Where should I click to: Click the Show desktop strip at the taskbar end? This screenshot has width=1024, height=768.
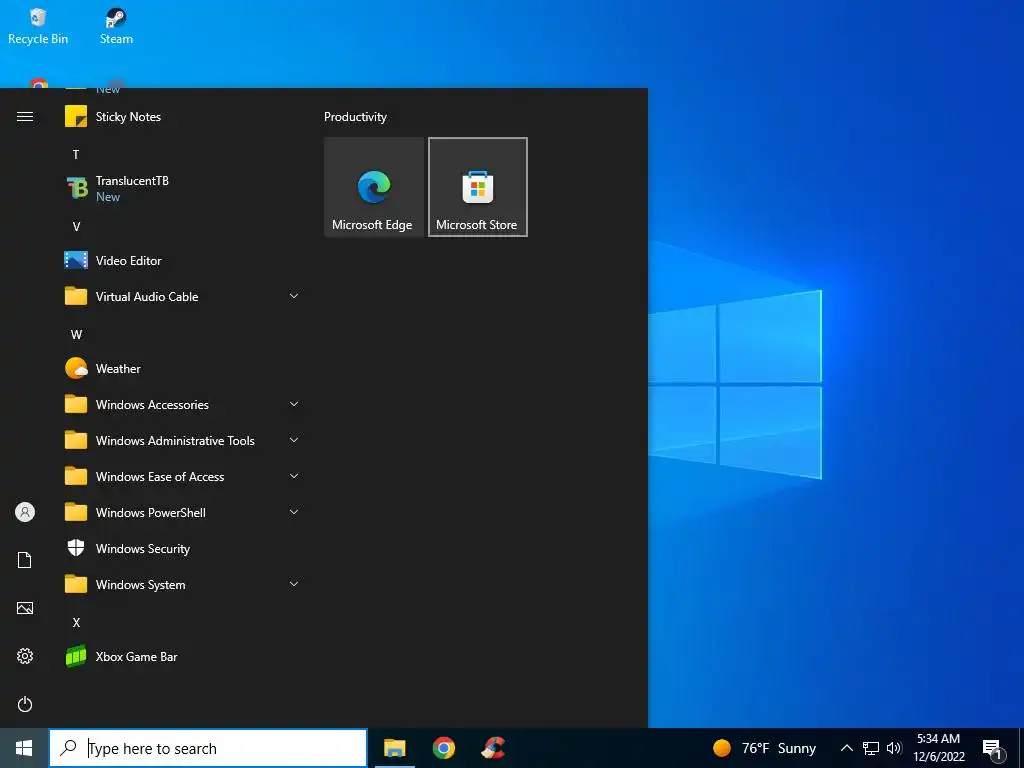(1021, 748)
